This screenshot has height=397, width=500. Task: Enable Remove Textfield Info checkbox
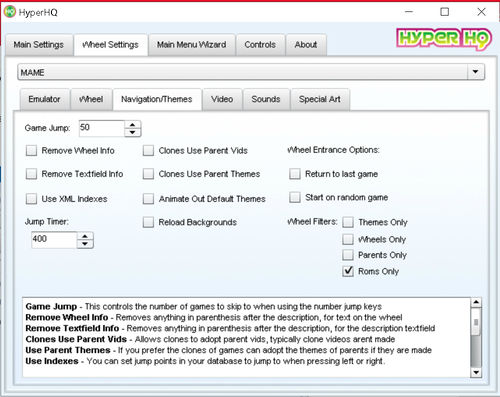click(31, 174)
